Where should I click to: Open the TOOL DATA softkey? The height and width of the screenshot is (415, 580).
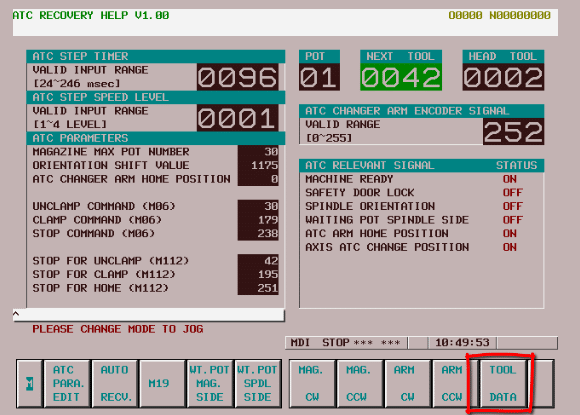click(503, 384)
